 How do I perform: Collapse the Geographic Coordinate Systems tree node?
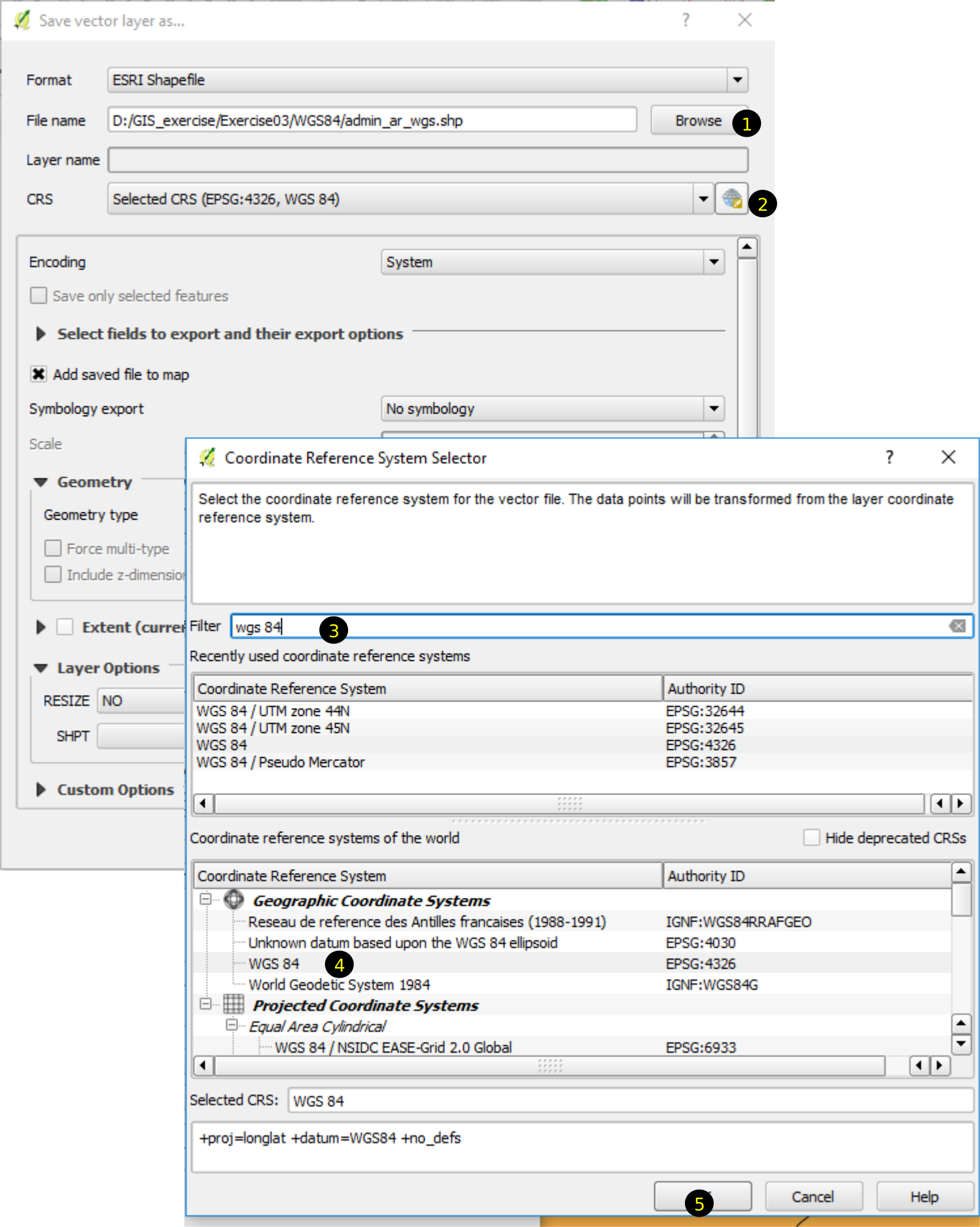[x=205, y=900]
